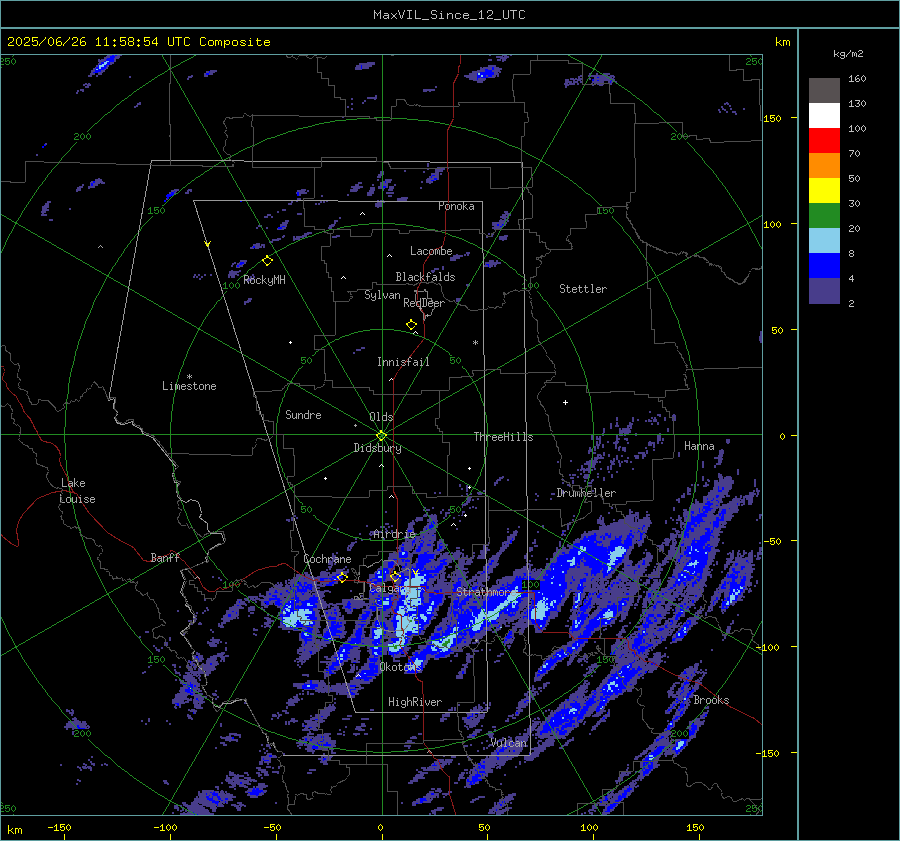Click the Lake Louise label
Screen dimensions: 900x841
(77, 491)
